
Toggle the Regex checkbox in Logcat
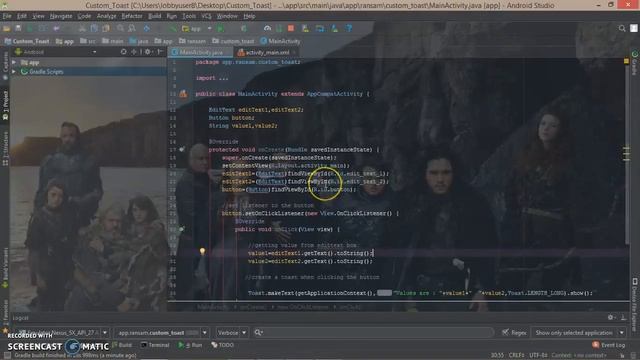tap(506, 333)
